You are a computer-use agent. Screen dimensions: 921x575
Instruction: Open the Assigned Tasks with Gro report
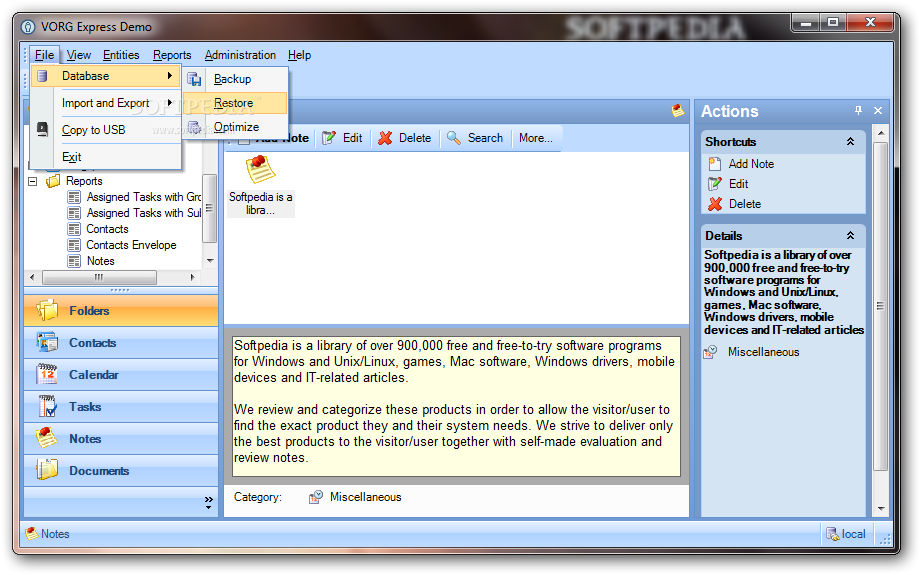point(144,197)
